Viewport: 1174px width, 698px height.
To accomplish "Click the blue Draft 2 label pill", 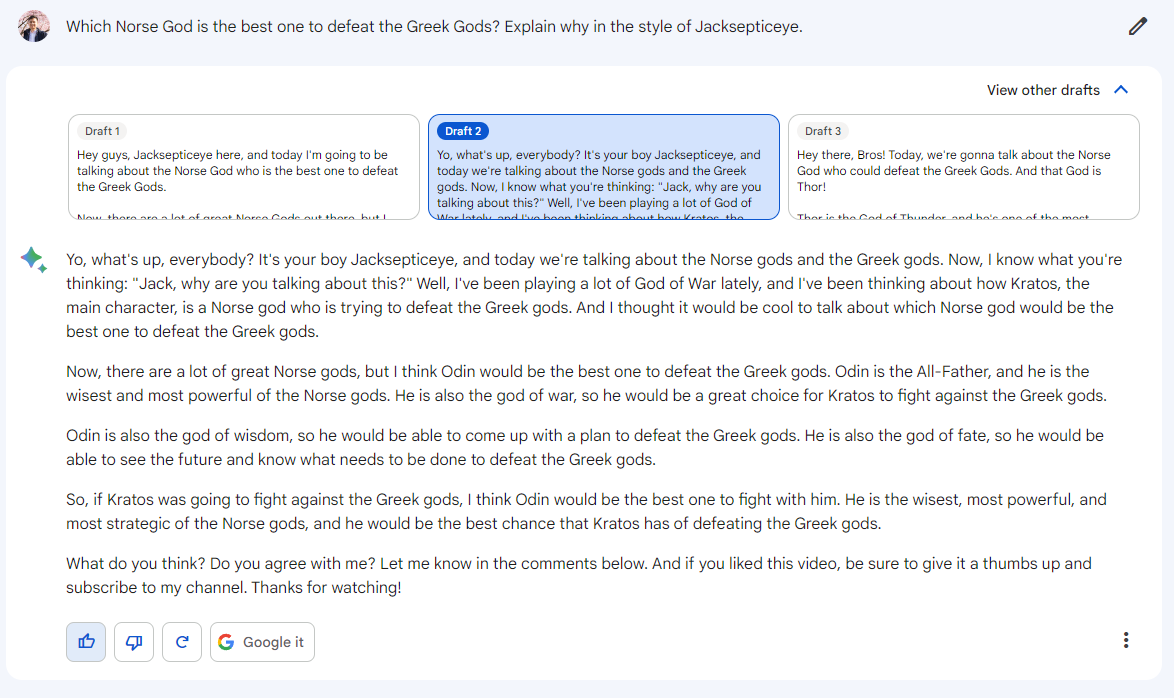I will click(x=463, y=131).
